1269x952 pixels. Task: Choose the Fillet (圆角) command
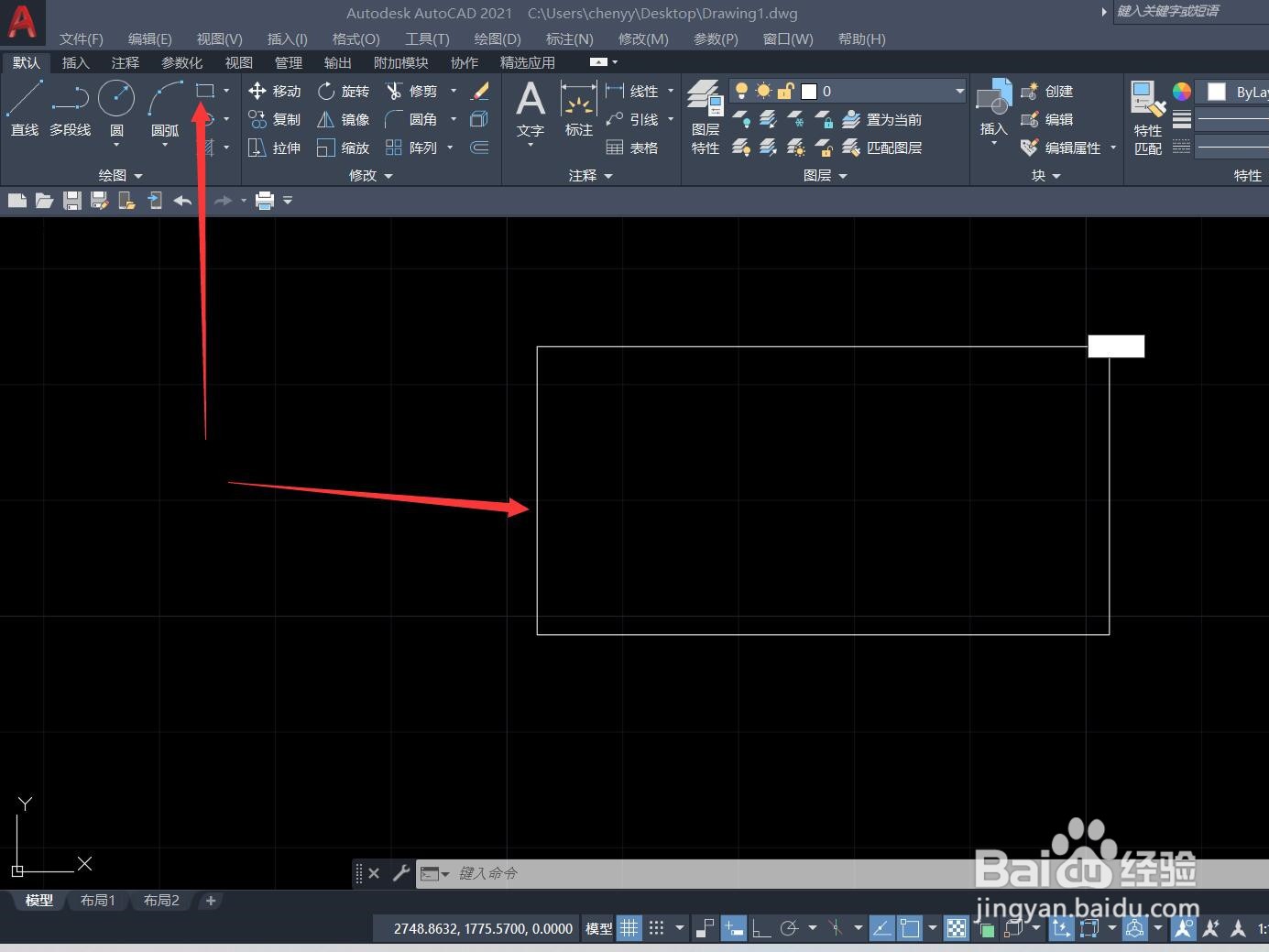(x=411, y=119)
